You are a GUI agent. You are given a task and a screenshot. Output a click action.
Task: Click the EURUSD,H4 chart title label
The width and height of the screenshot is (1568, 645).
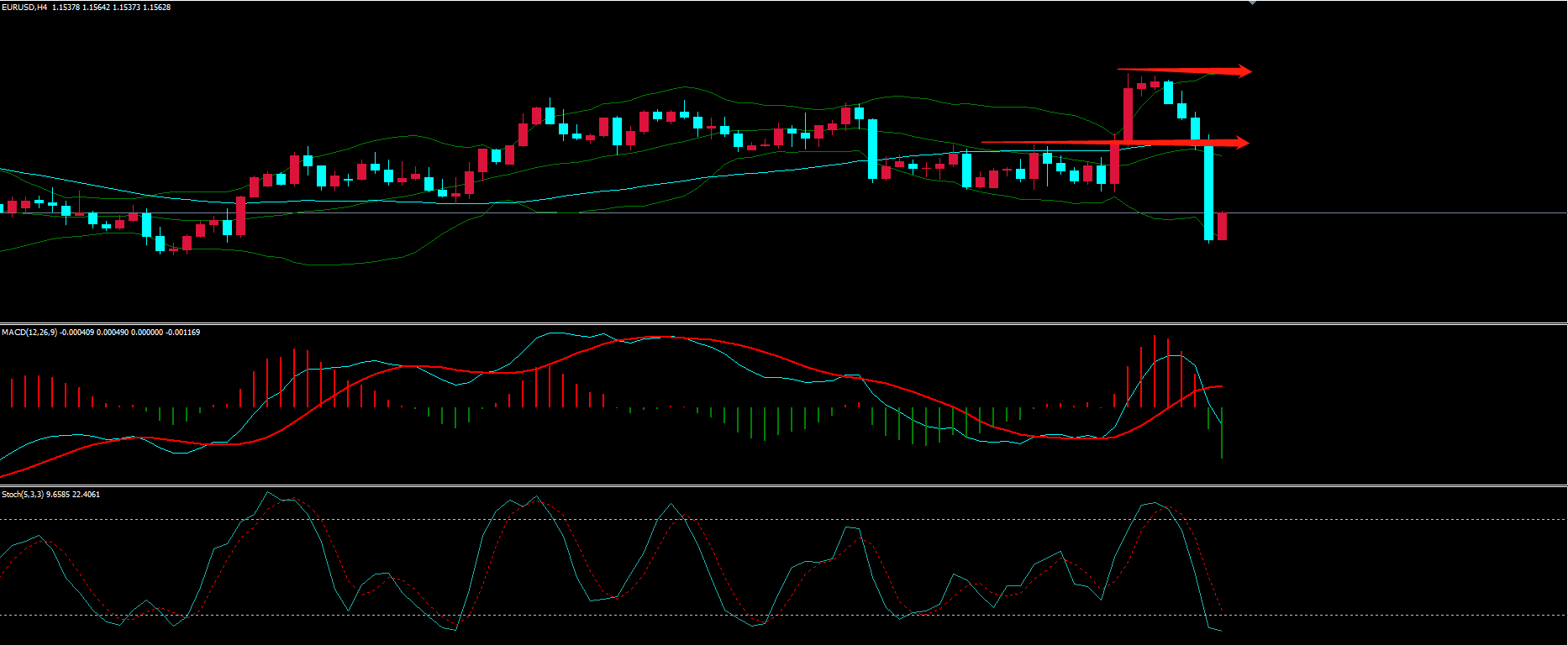24,8
